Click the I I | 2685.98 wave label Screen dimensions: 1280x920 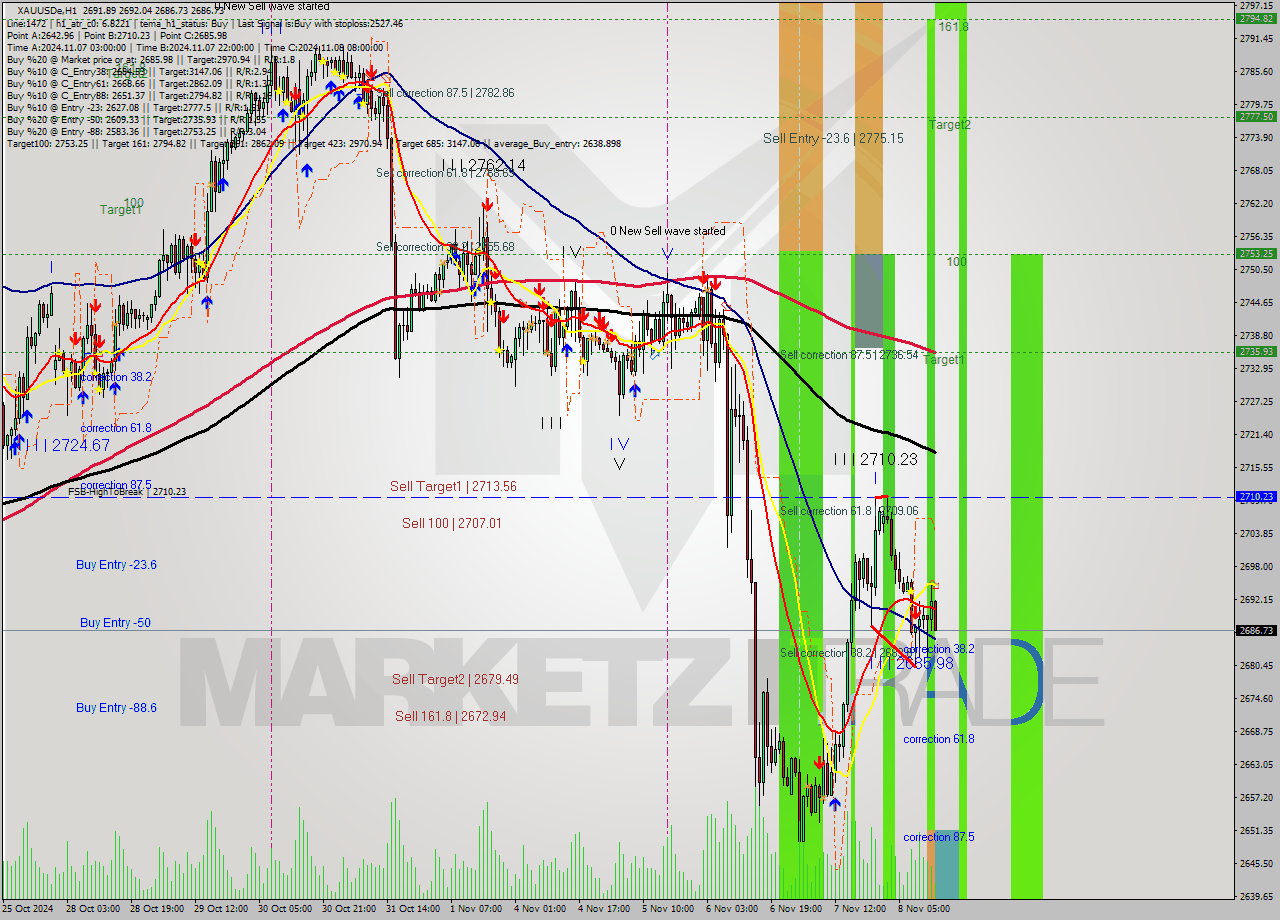910,663
